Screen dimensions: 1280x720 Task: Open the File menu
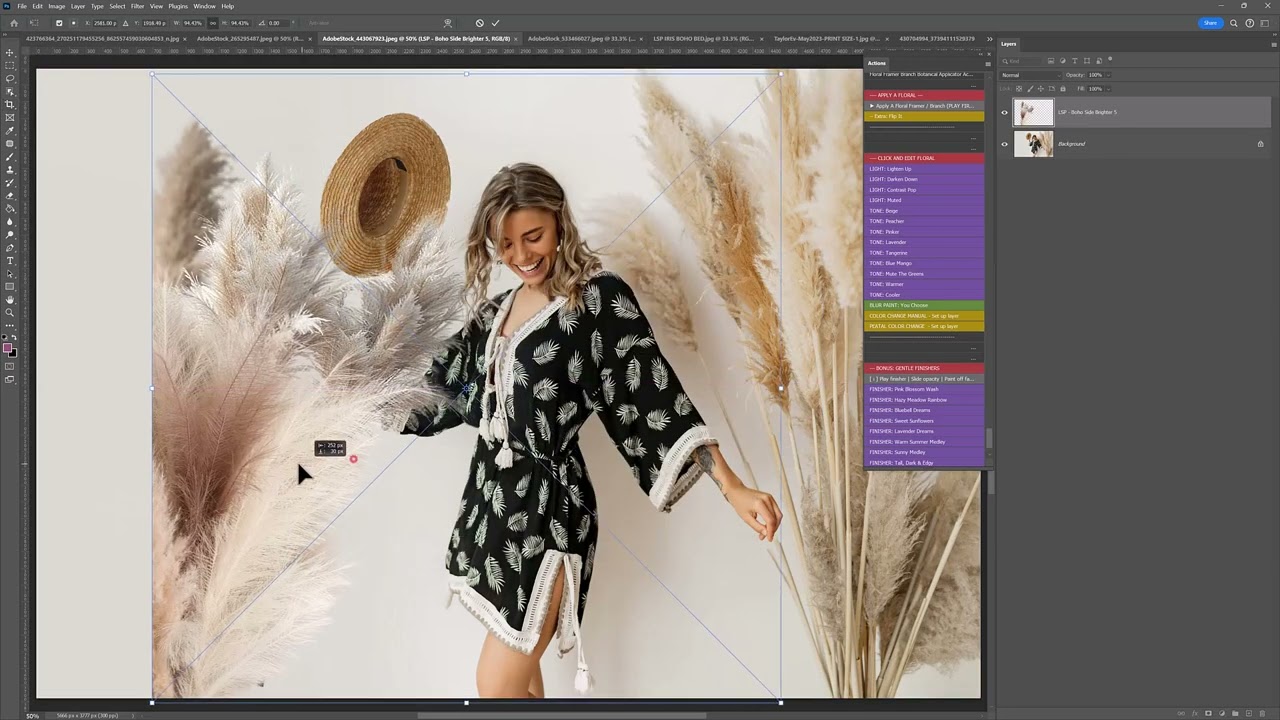tap(21, 6)
